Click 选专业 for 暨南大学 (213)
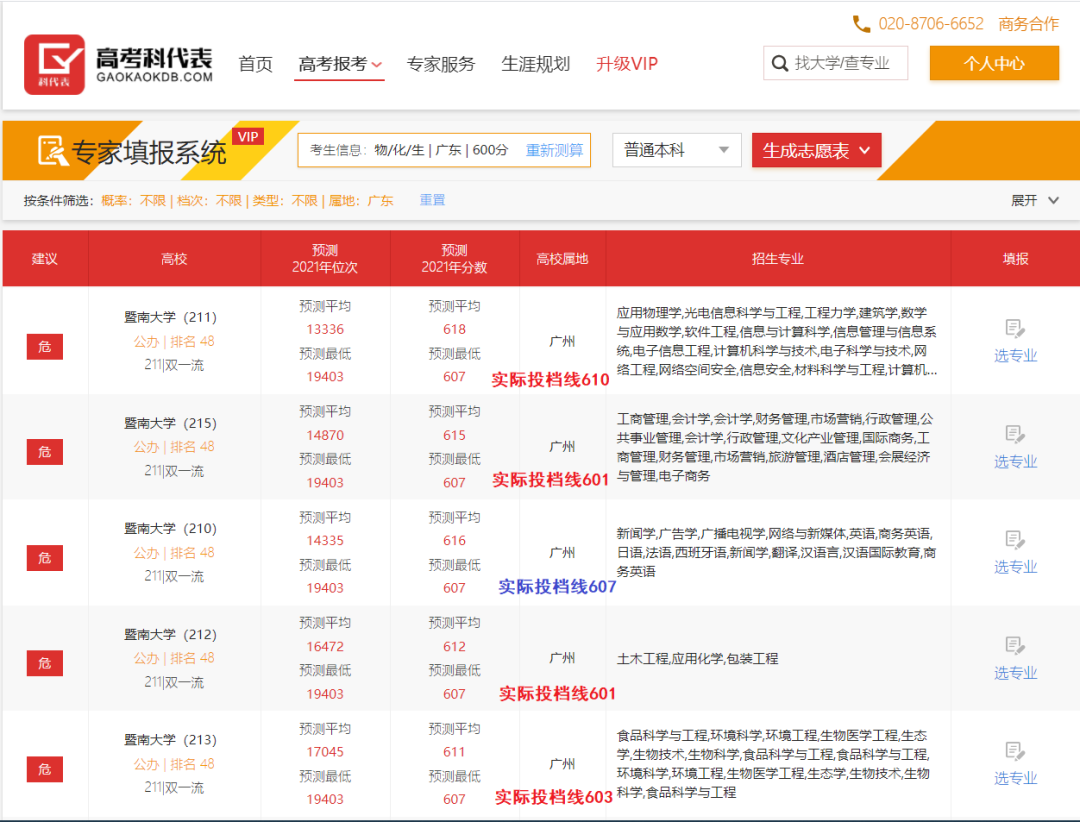The image size is (1080, 822). click(1015, 779)
